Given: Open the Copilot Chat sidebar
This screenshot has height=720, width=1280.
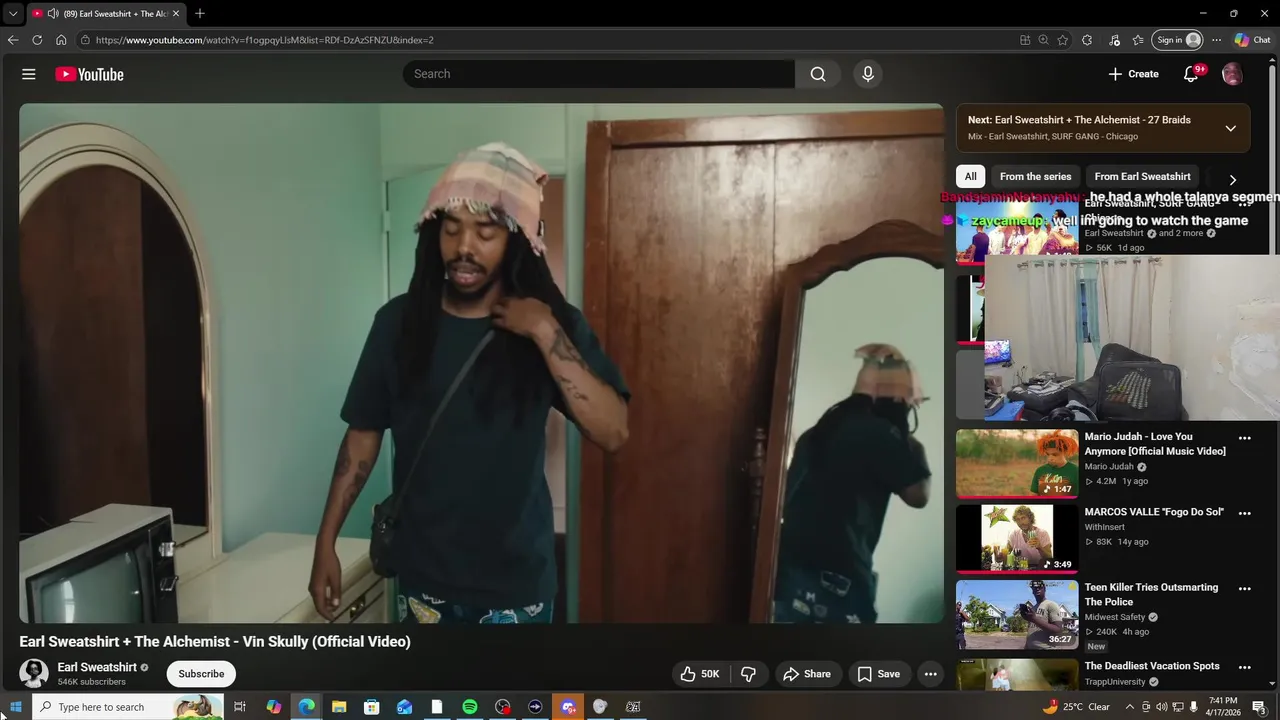Looking at the screenshot, I should pos(1252,40).
